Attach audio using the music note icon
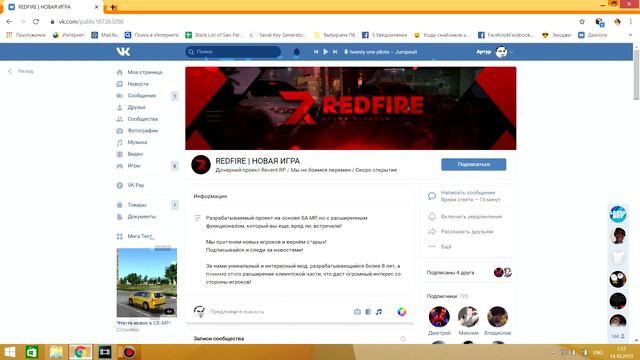 coord(379,312)
